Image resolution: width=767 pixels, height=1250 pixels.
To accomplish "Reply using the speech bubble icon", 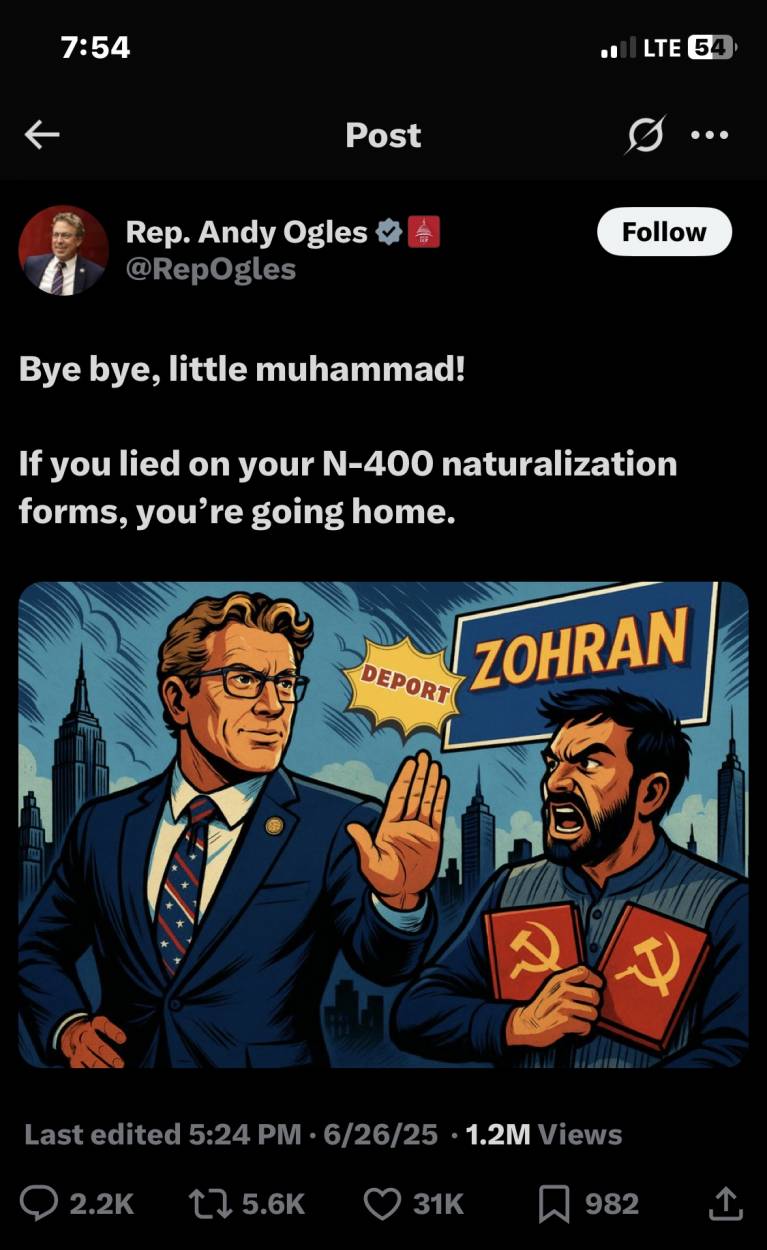I will [40, 1203].
